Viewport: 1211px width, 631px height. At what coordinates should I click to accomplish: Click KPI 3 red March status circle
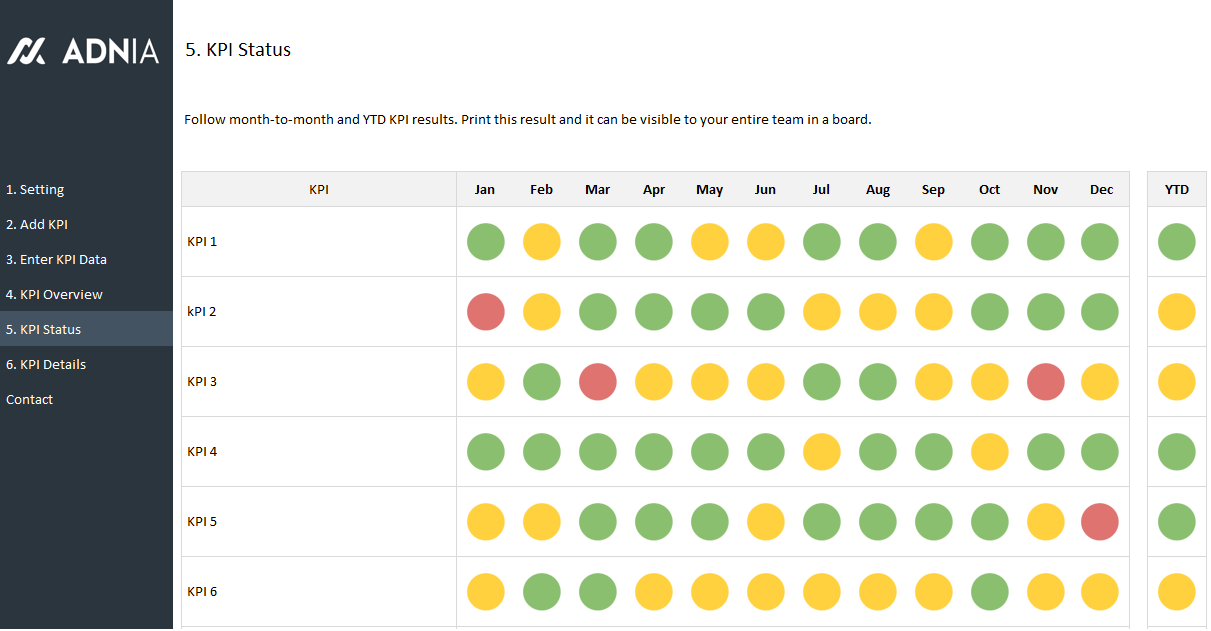click(598, 382)
